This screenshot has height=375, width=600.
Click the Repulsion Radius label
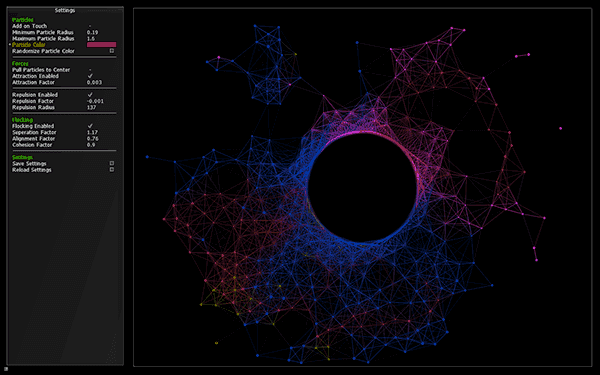click(x=33, y=108)
